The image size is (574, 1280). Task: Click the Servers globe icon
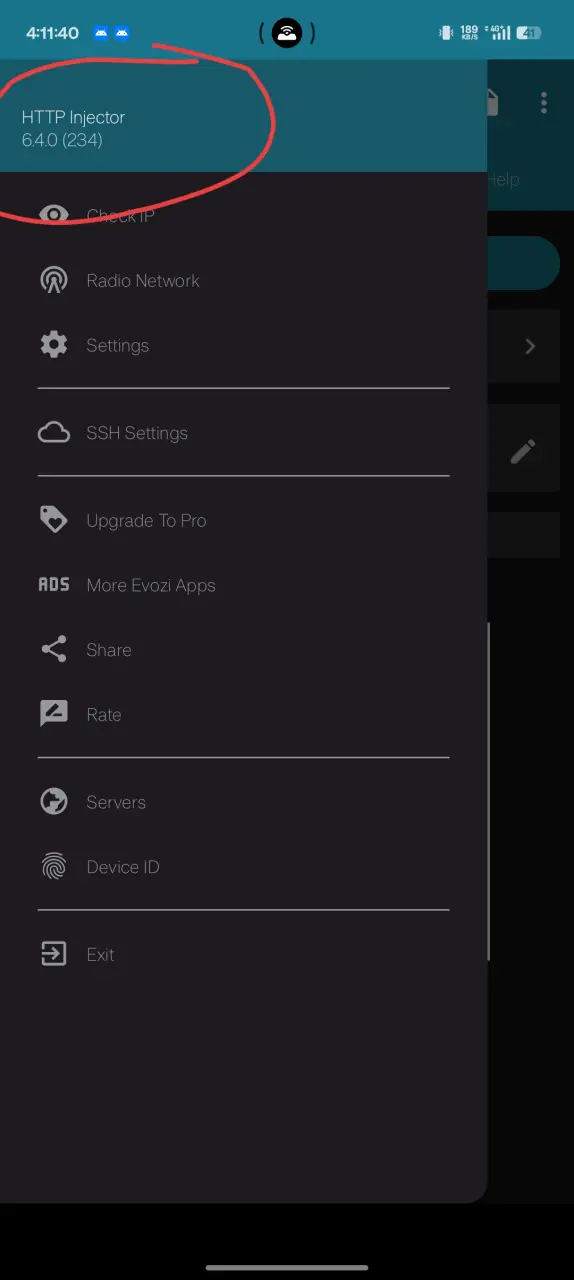[54, 802]
